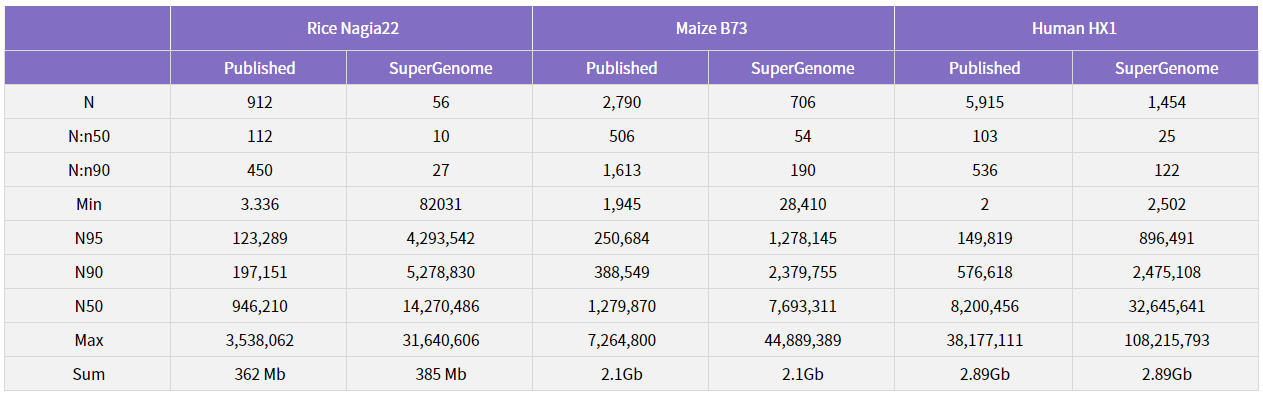The height and width of the screenshot is (394, 1263).
Task: Select the N95 row label
Action: click(x=88, y=238)
